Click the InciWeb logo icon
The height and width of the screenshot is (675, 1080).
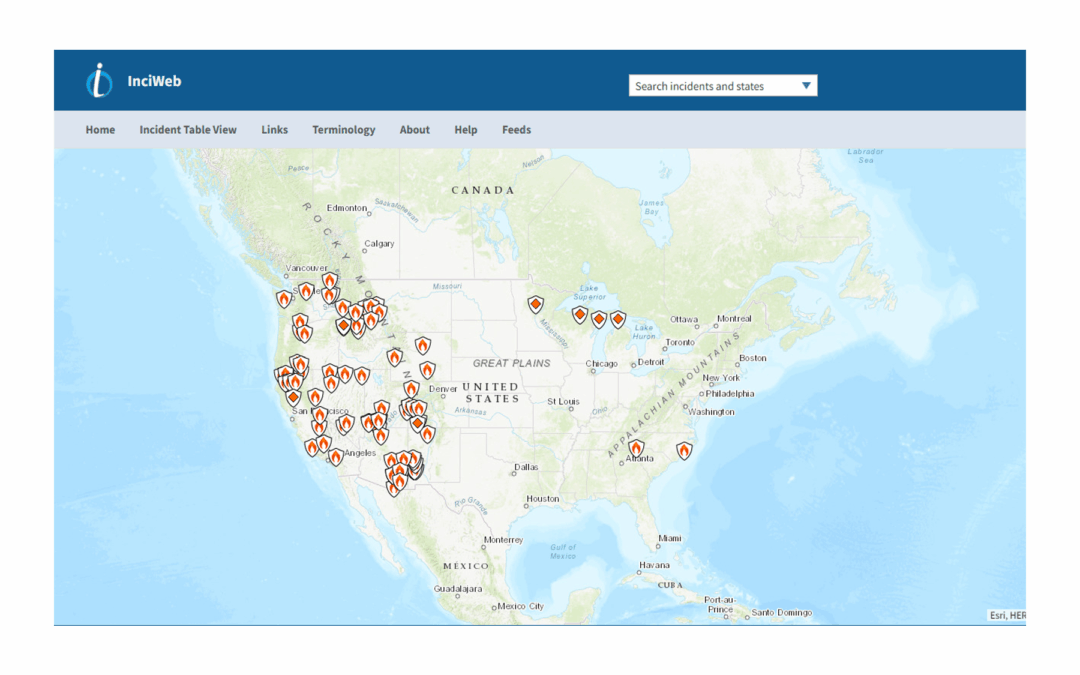point(99,81)
